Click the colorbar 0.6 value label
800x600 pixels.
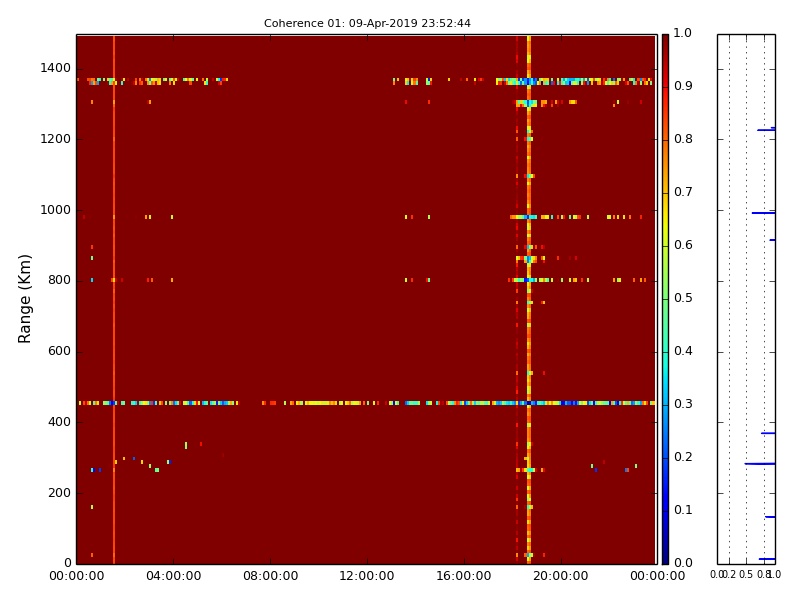tap(683, 245)
